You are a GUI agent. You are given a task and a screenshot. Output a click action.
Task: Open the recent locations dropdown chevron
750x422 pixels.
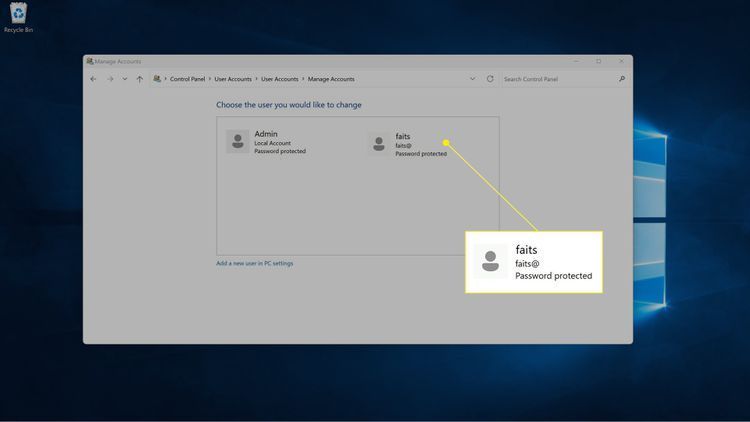point(124,79)
